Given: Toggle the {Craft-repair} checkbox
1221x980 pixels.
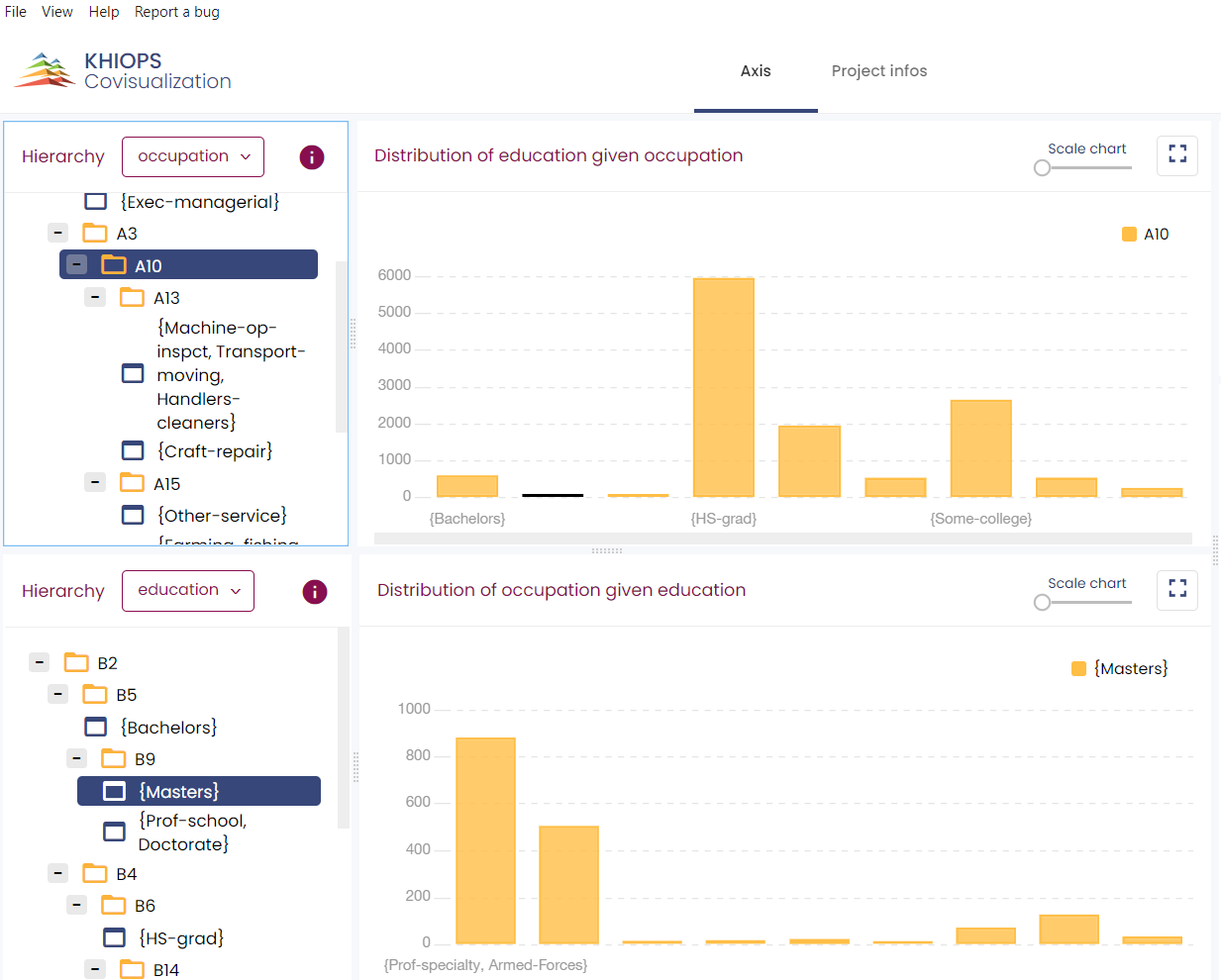Looking at the screenshot, I should (x=133, y=451).
